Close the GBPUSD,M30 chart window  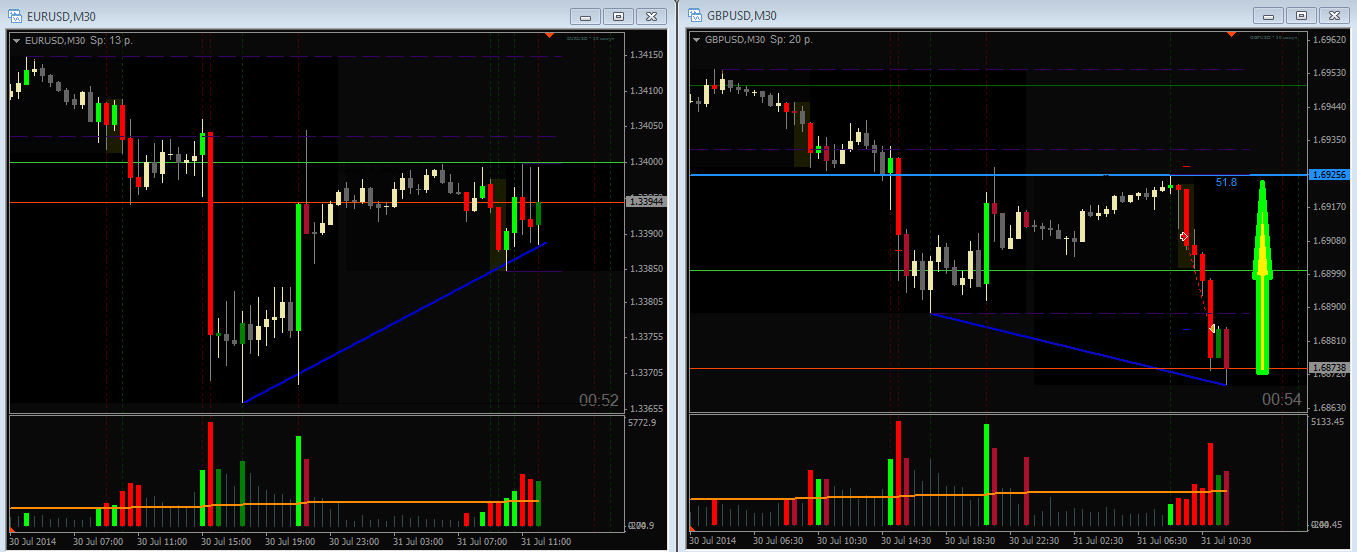(1334, 16)
